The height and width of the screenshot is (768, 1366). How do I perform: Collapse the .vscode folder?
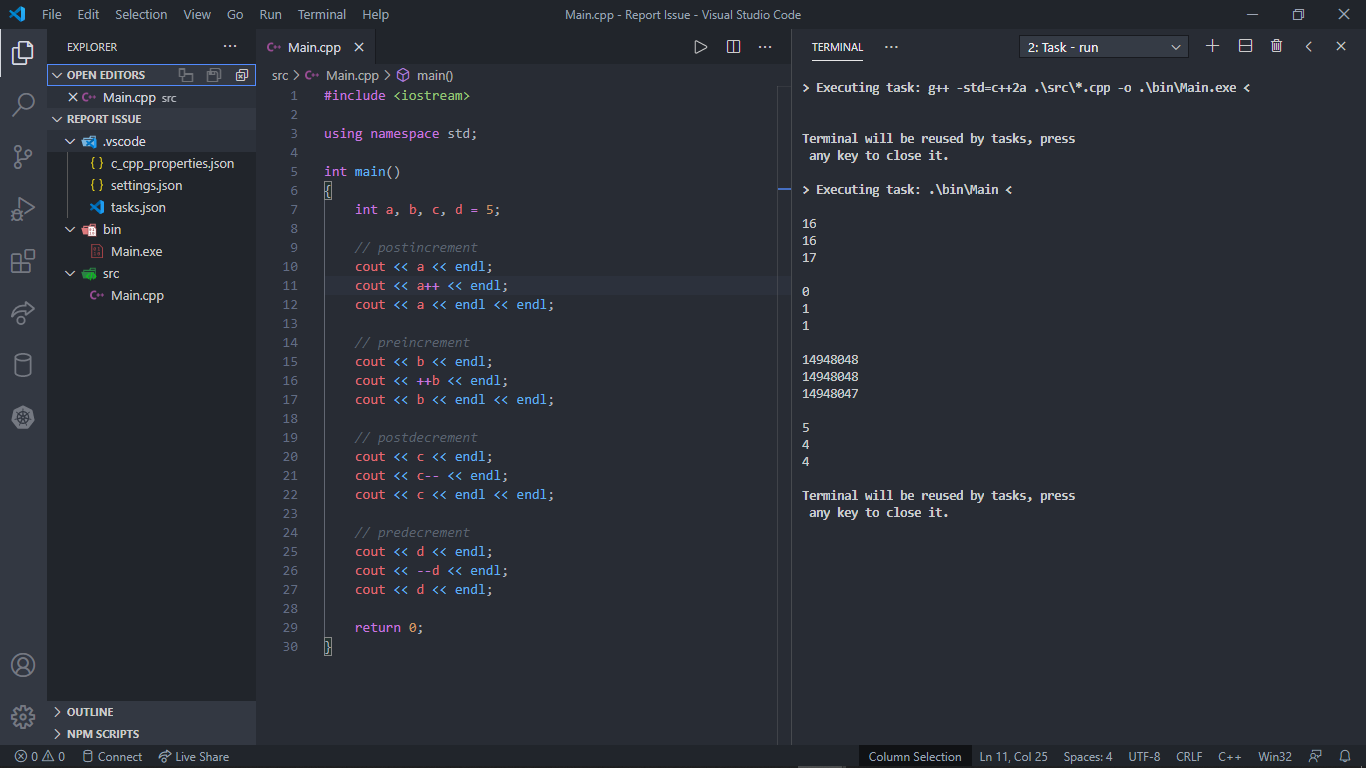pyautogui.click(x=70, y=141)
